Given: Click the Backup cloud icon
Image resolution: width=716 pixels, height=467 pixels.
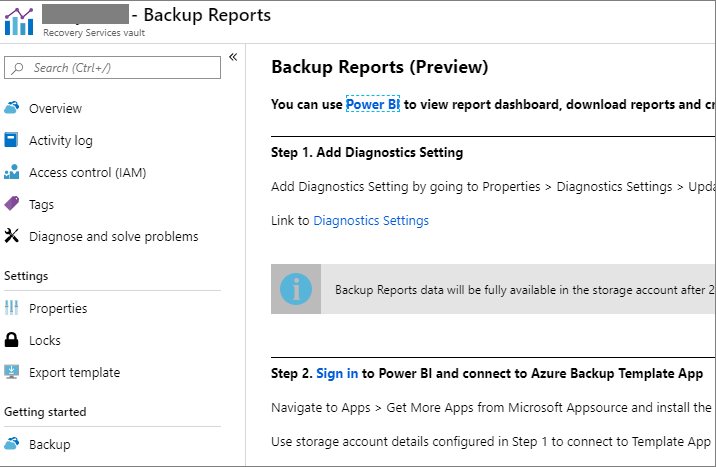Looking at the screenshot, I should click(x=11, y=443).
